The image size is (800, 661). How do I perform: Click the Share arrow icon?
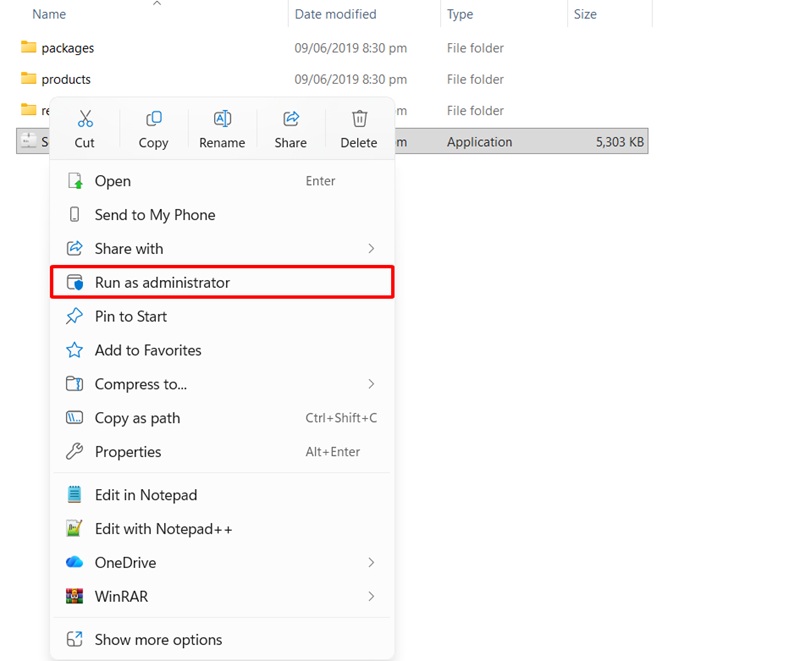coord(289,120)
